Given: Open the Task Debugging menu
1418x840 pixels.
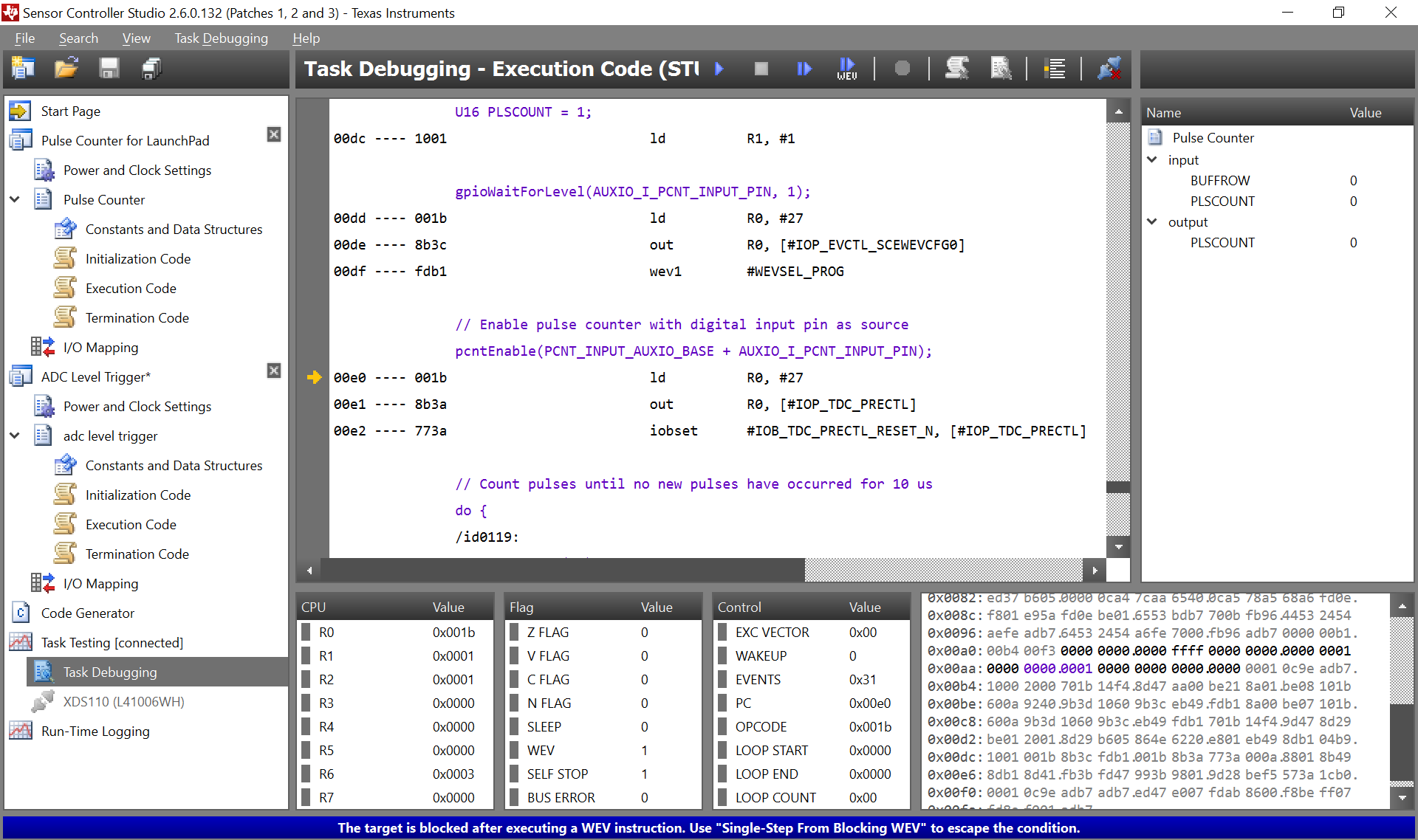Looking at the screenshot, I should pyautogui.click(x=221, y=38).
